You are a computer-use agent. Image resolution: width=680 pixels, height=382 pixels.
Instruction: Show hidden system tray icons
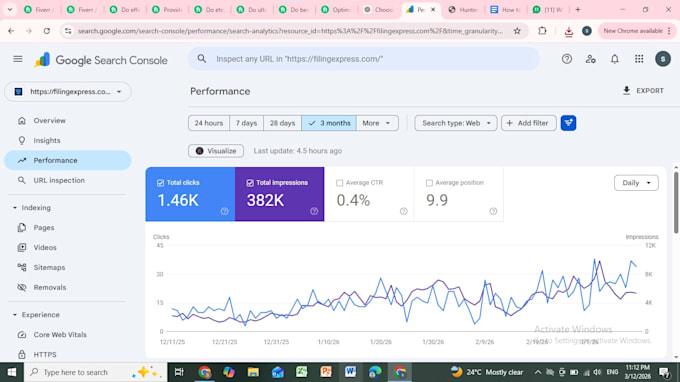(x=538, y=372)
